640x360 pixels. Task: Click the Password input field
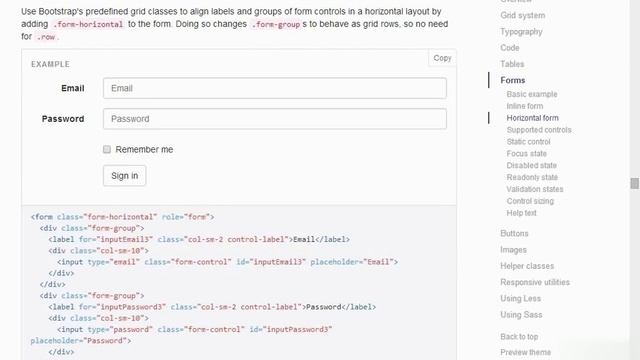(x=275, y=119)
